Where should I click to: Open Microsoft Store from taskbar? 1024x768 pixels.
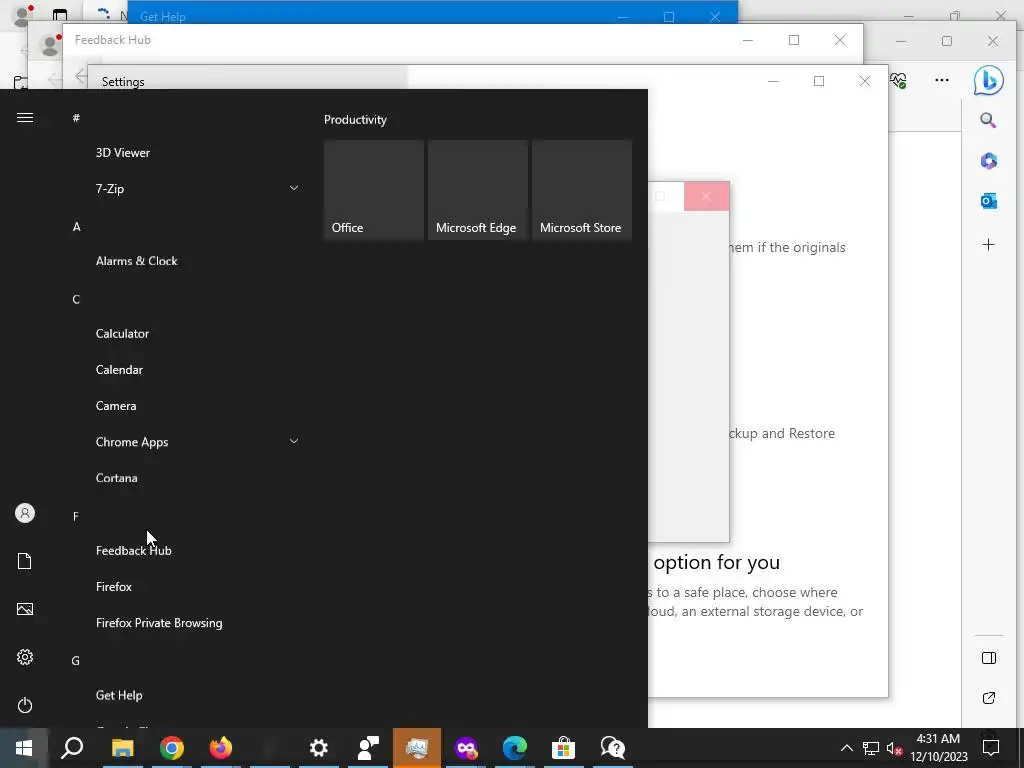coord(564,748)
